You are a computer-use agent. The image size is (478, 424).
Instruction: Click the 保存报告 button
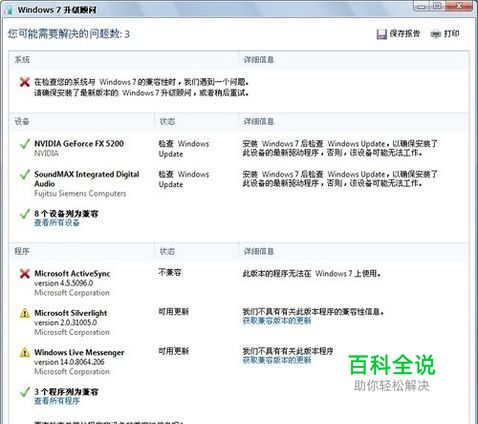pos(398,34)
